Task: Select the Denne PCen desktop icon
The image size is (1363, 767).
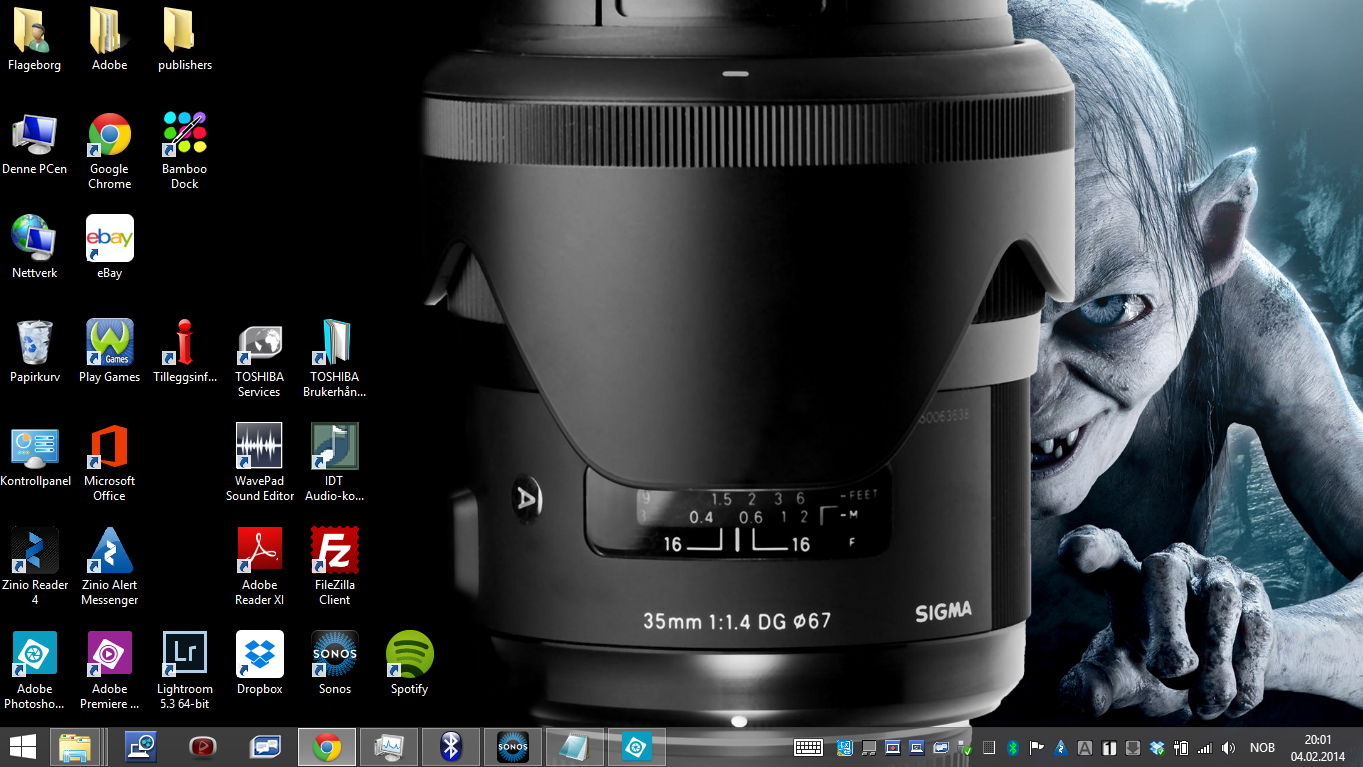Action: click(x=34, y=144)
